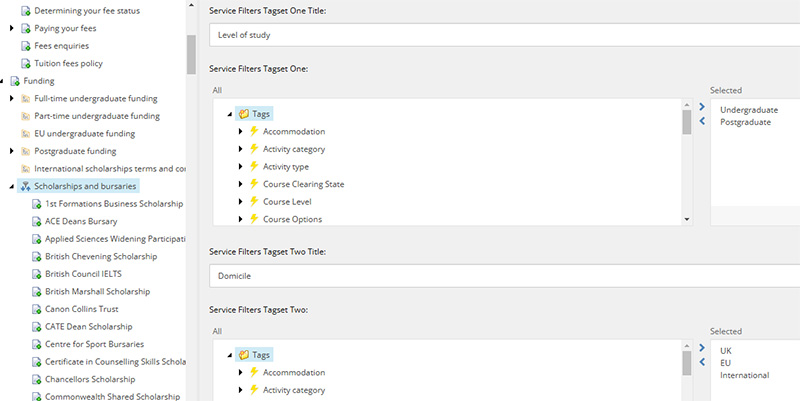
Task: Open the Centre for Sport Bursaries item
Action: [94, 344]
